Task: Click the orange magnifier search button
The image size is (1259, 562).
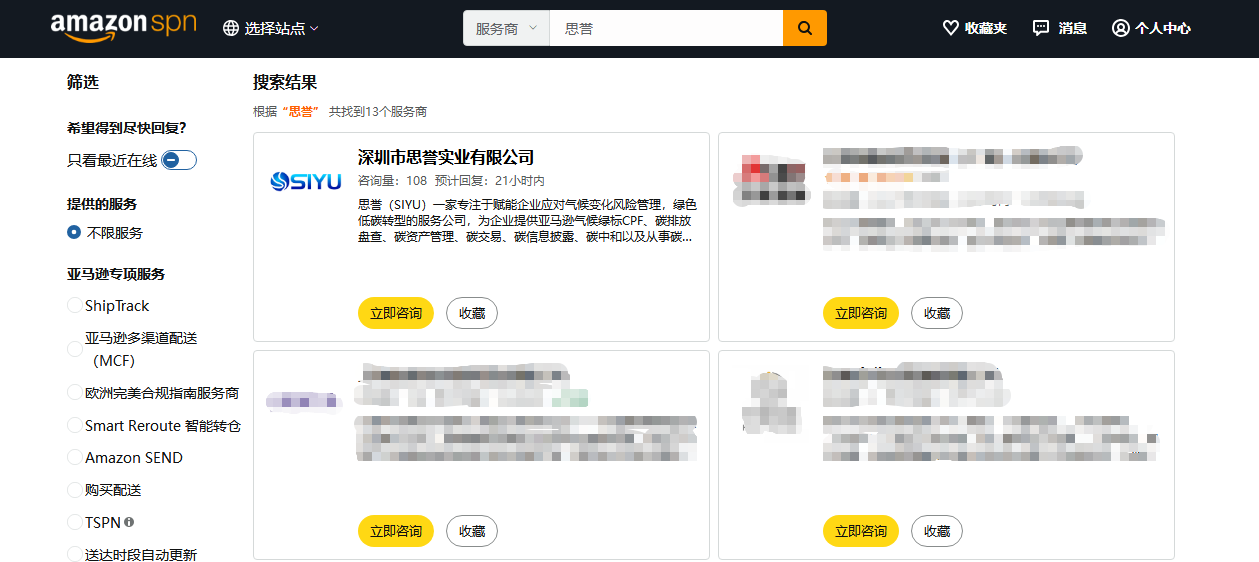Action: (x=805, y=28)
